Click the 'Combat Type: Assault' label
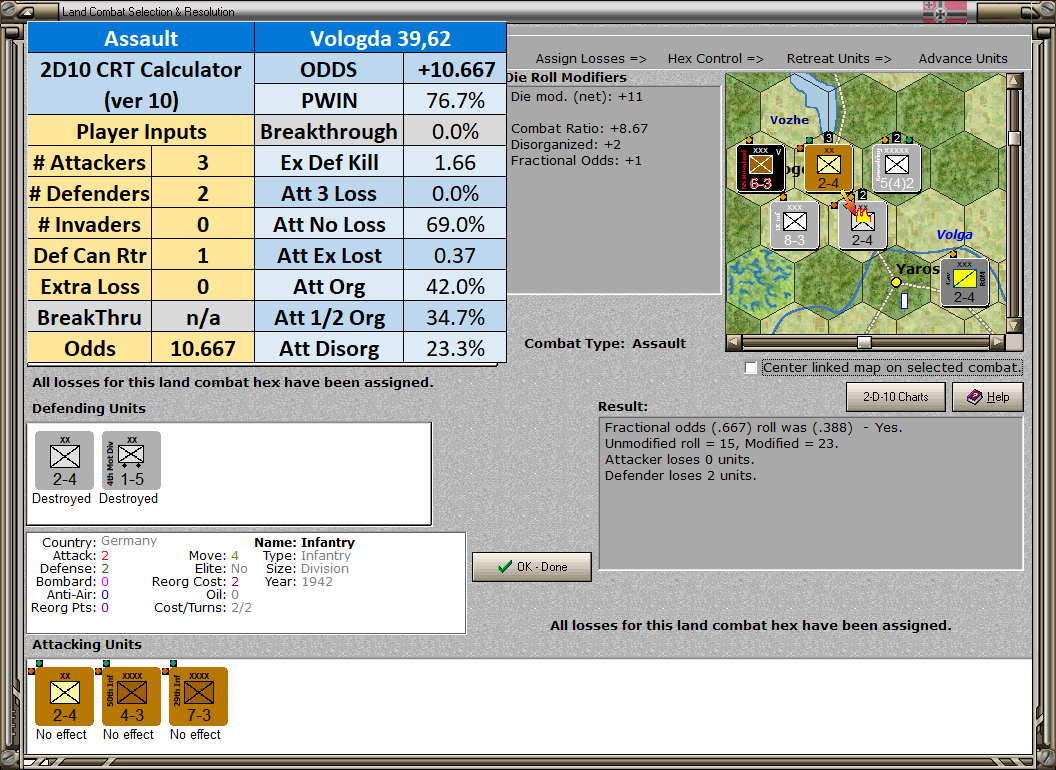The height and width of the screenshot is (770, 1056). pos(605,344)
